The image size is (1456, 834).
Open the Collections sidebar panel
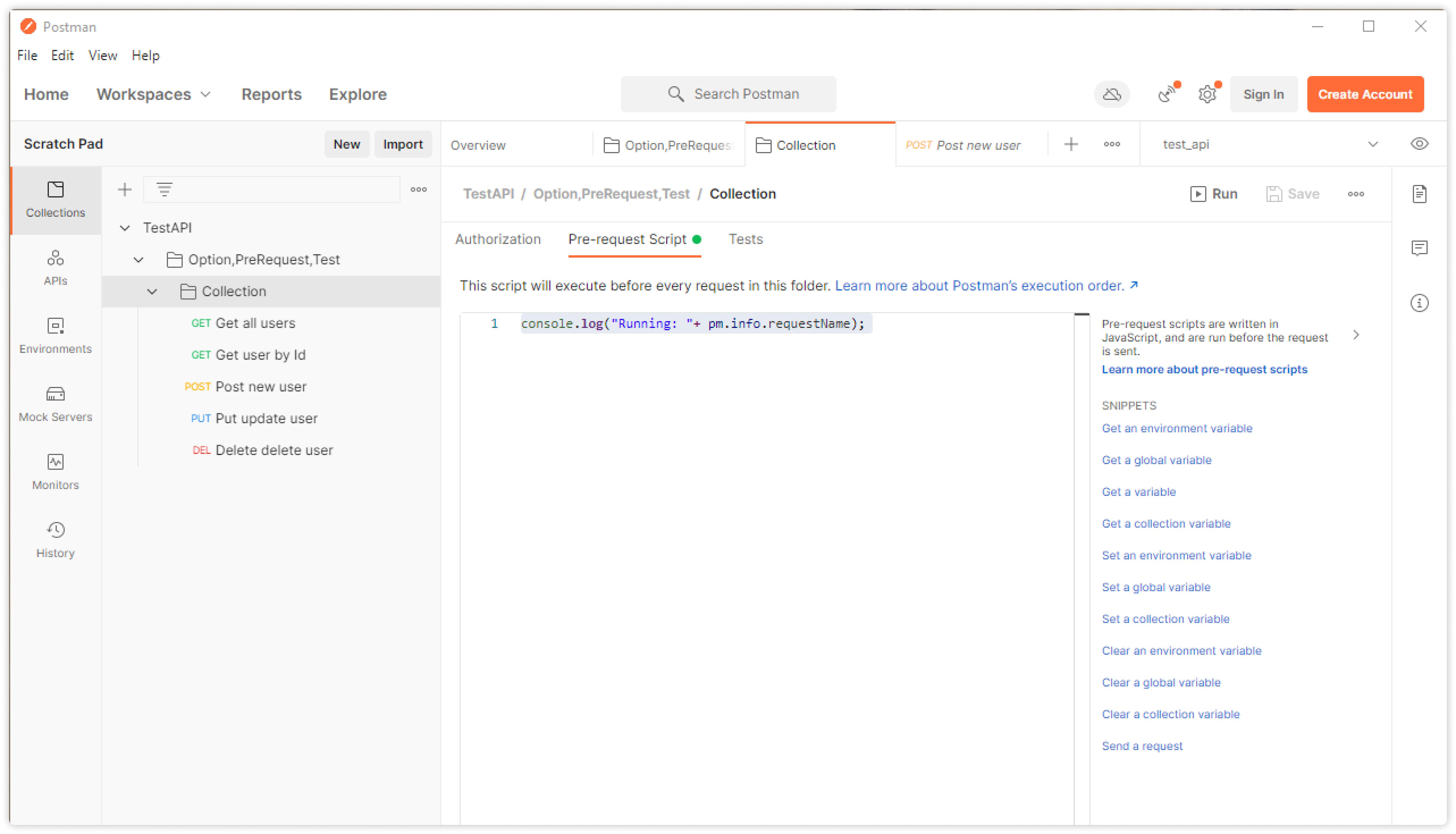55,200
